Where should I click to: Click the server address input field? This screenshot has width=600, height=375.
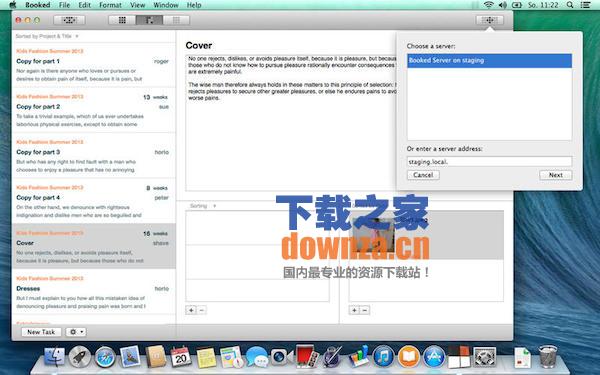pyautogui.click(x=489, y=161)
